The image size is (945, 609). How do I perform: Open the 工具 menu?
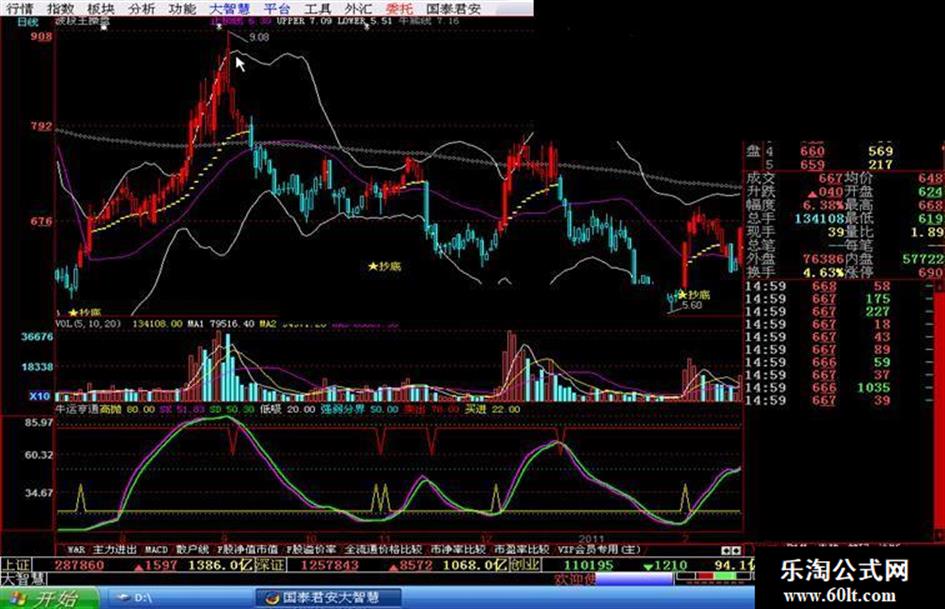[x=318, y=8]
